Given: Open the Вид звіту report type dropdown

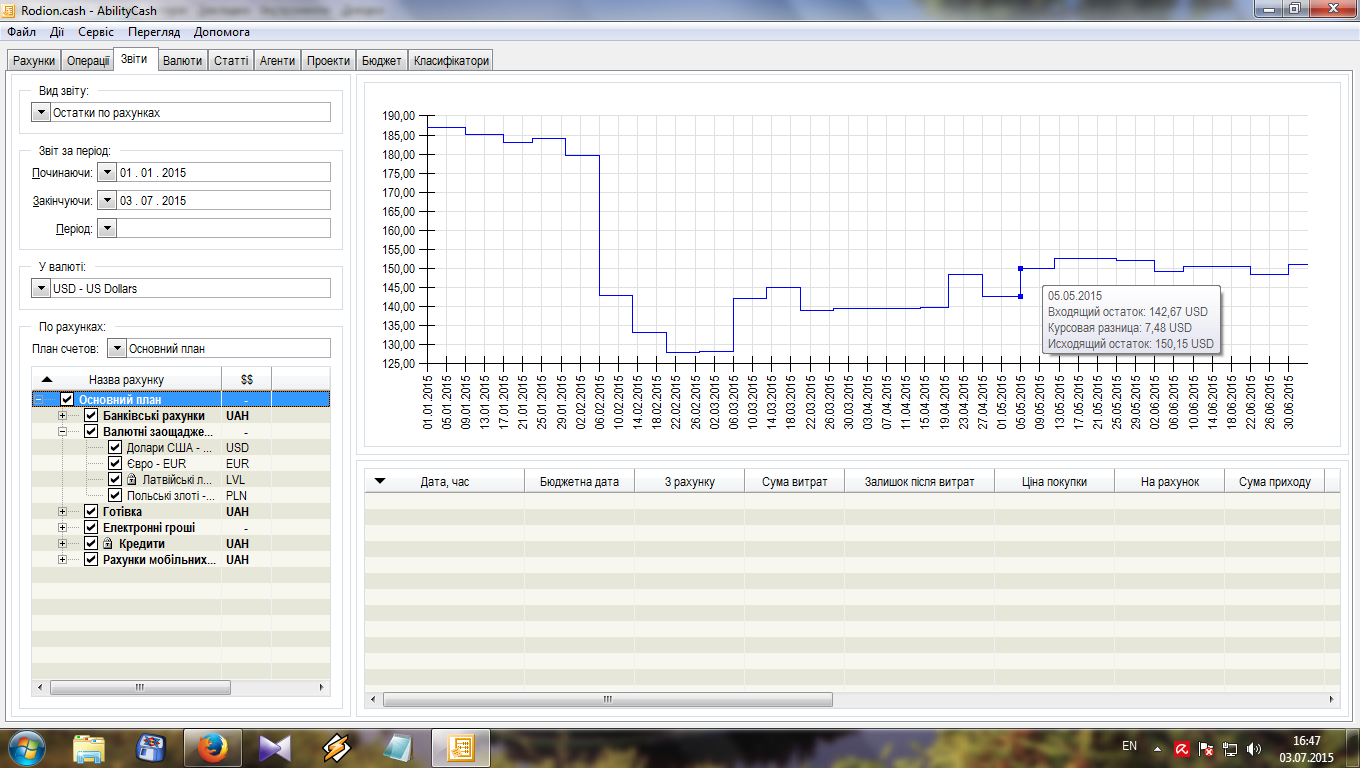Looking at the screenshot, I should pyautogui.click(x=40, y=113).
